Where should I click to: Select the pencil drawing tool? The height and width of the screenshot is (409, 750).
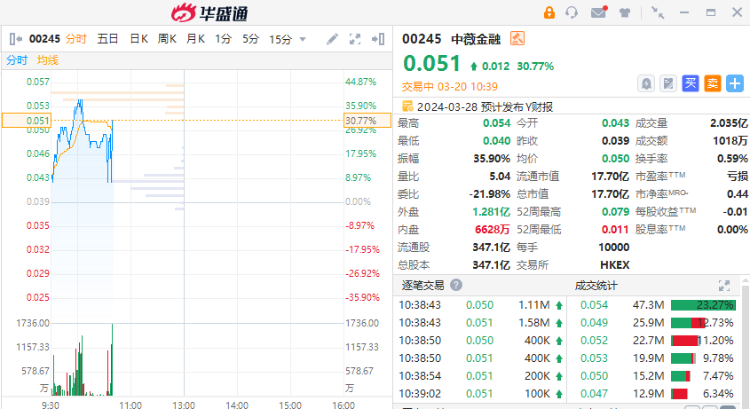pos(332,39)
